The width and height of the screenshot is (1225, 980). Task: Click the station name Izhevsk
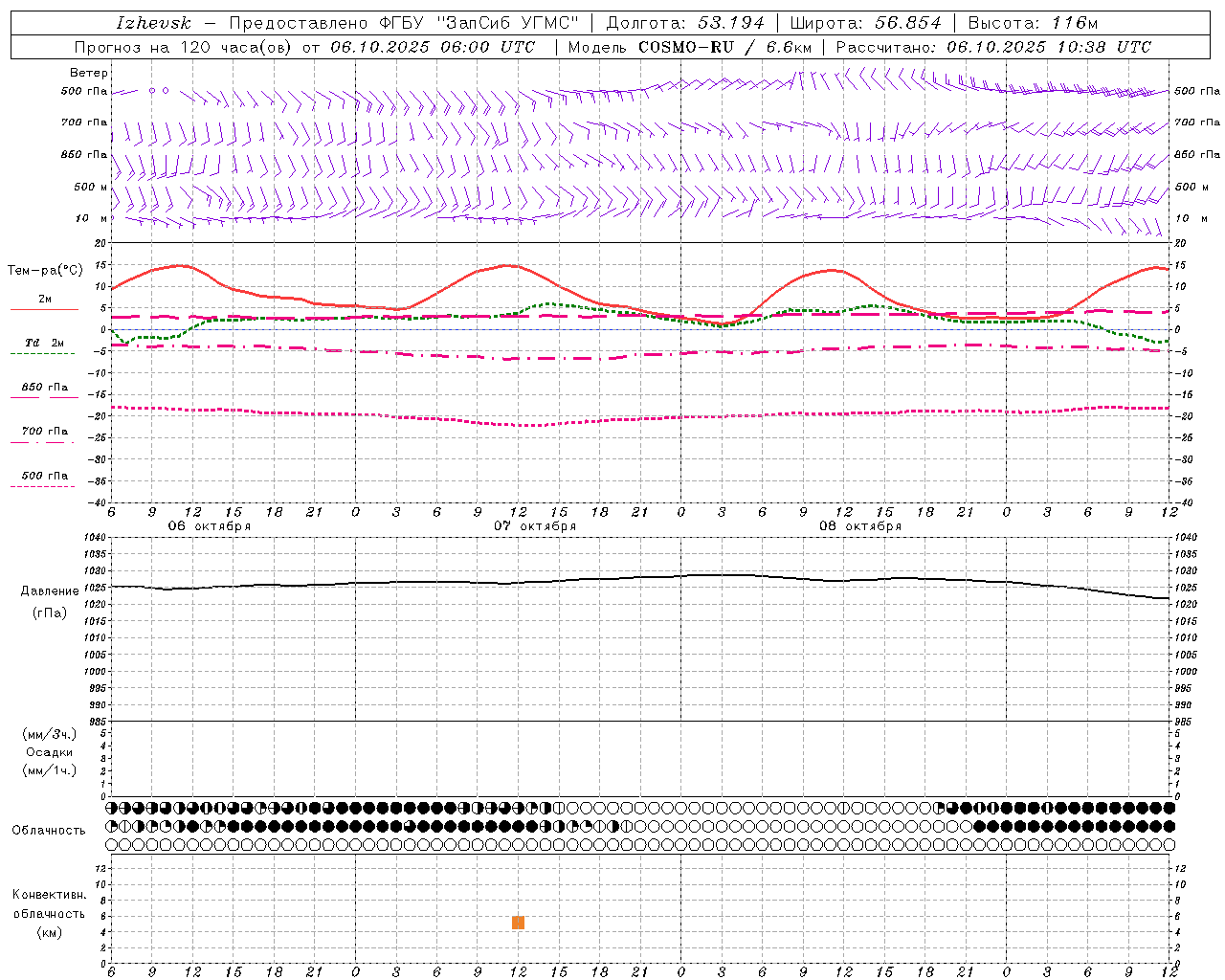153,23
